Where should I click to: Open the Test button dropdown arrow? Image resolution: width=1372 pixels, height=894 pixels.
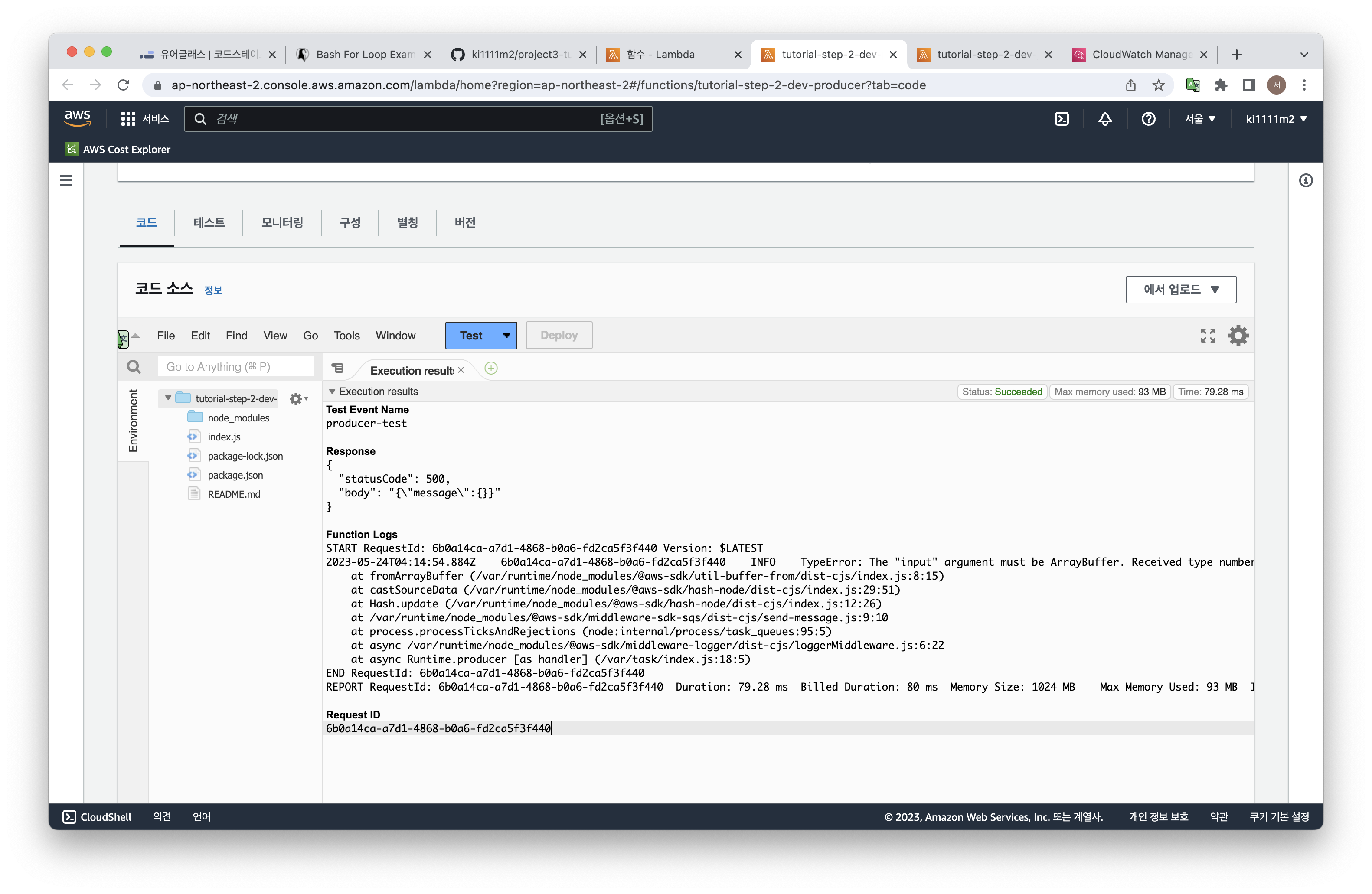(x=507, y=336)
